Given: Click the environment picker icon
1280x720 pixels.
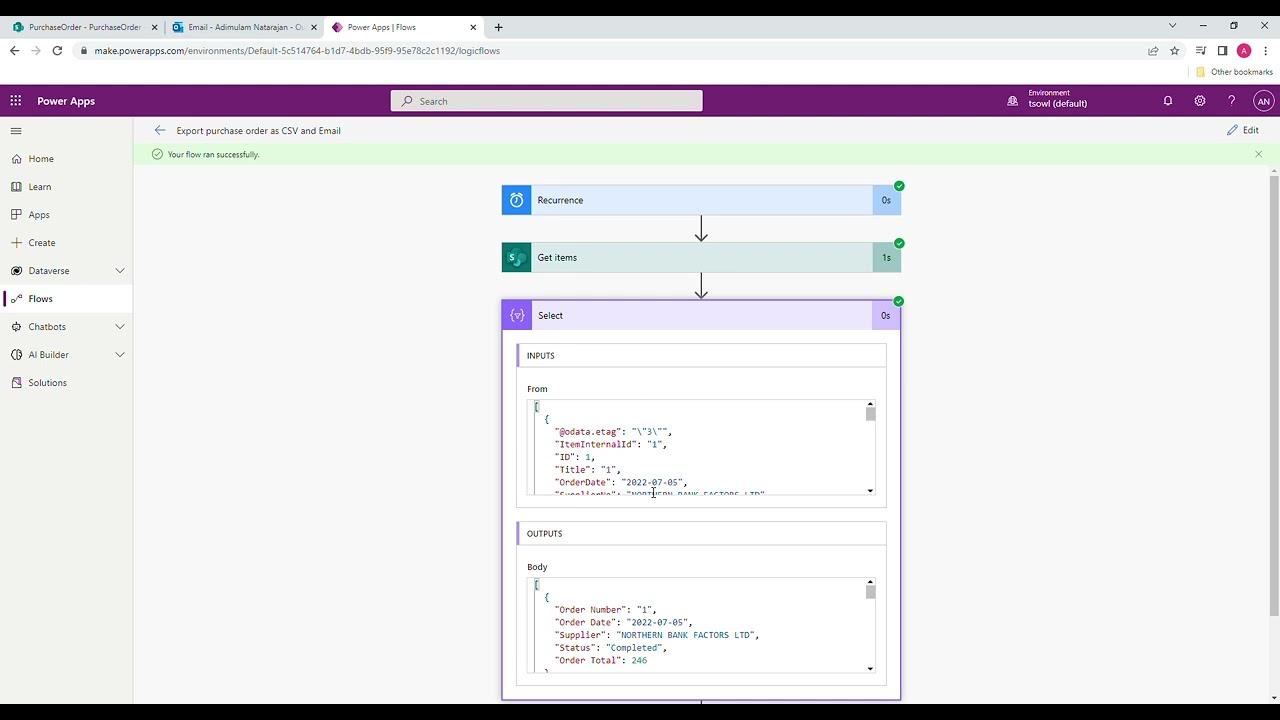Looking at the screenshot, I should 1012,101.
